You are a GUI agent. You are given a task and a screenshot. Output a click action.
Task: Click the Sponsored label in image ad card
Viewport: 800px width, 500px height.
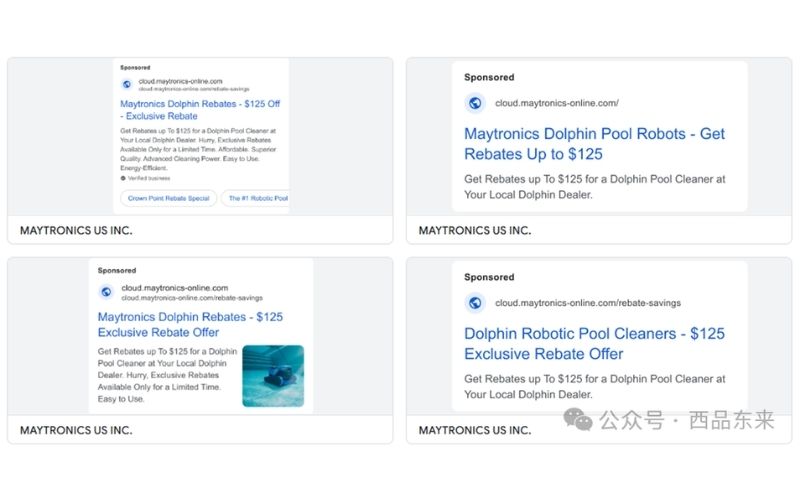click(117, 270)
